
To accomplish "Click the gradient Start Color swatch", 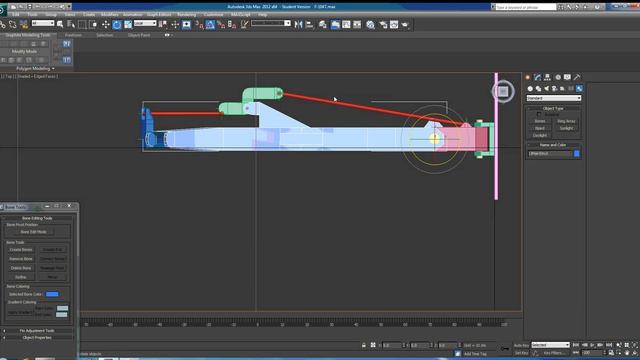I will tap(62, 308).
